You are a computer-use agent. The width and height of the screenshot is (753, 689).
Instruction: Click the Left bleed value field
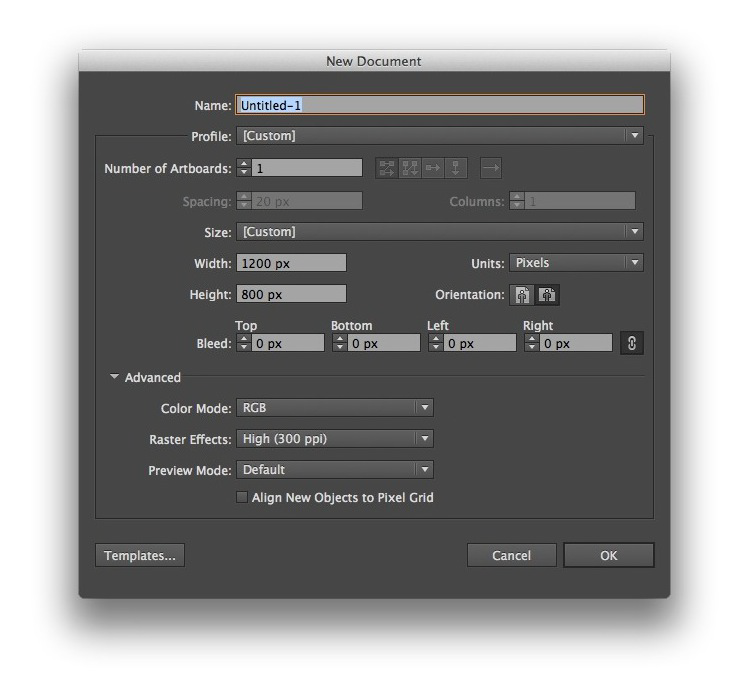(x=480, y=343)
